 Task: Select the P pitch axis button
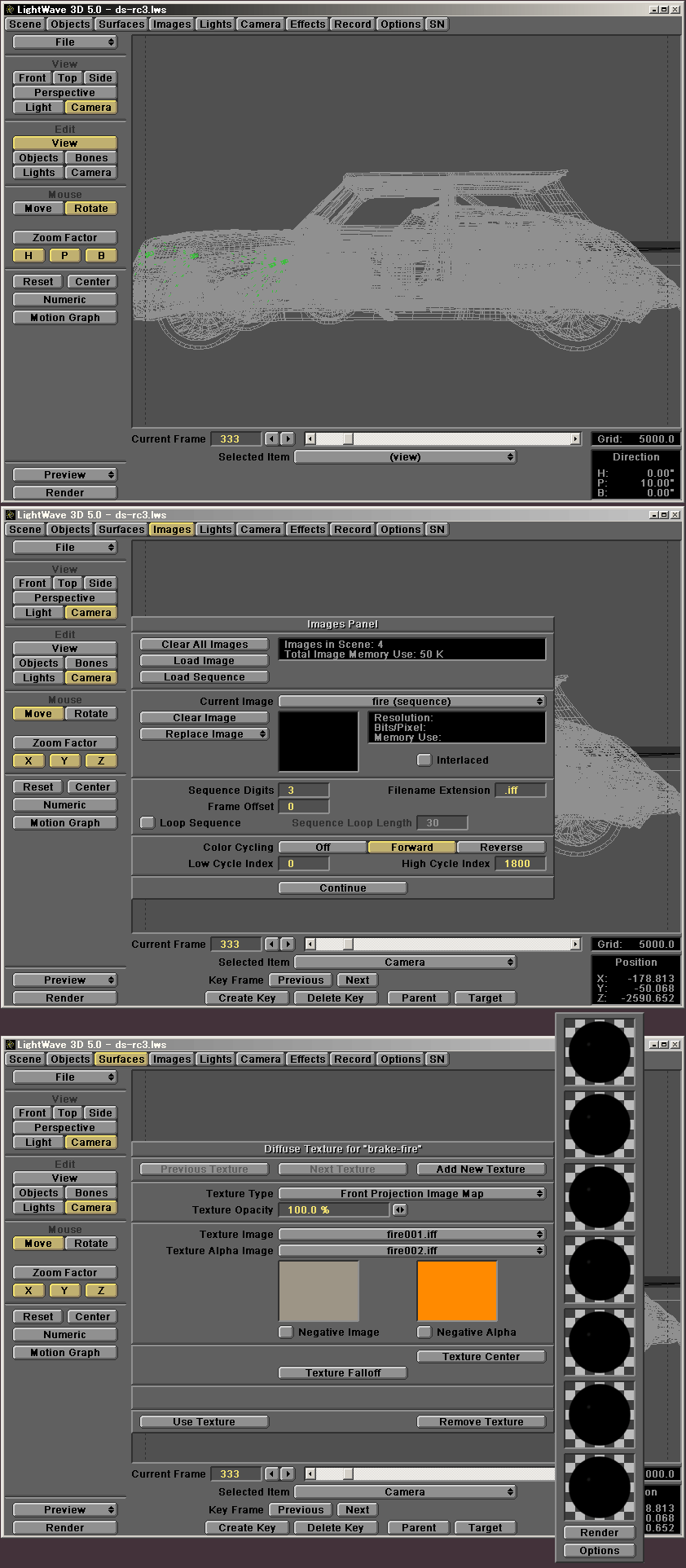(64, 255)
